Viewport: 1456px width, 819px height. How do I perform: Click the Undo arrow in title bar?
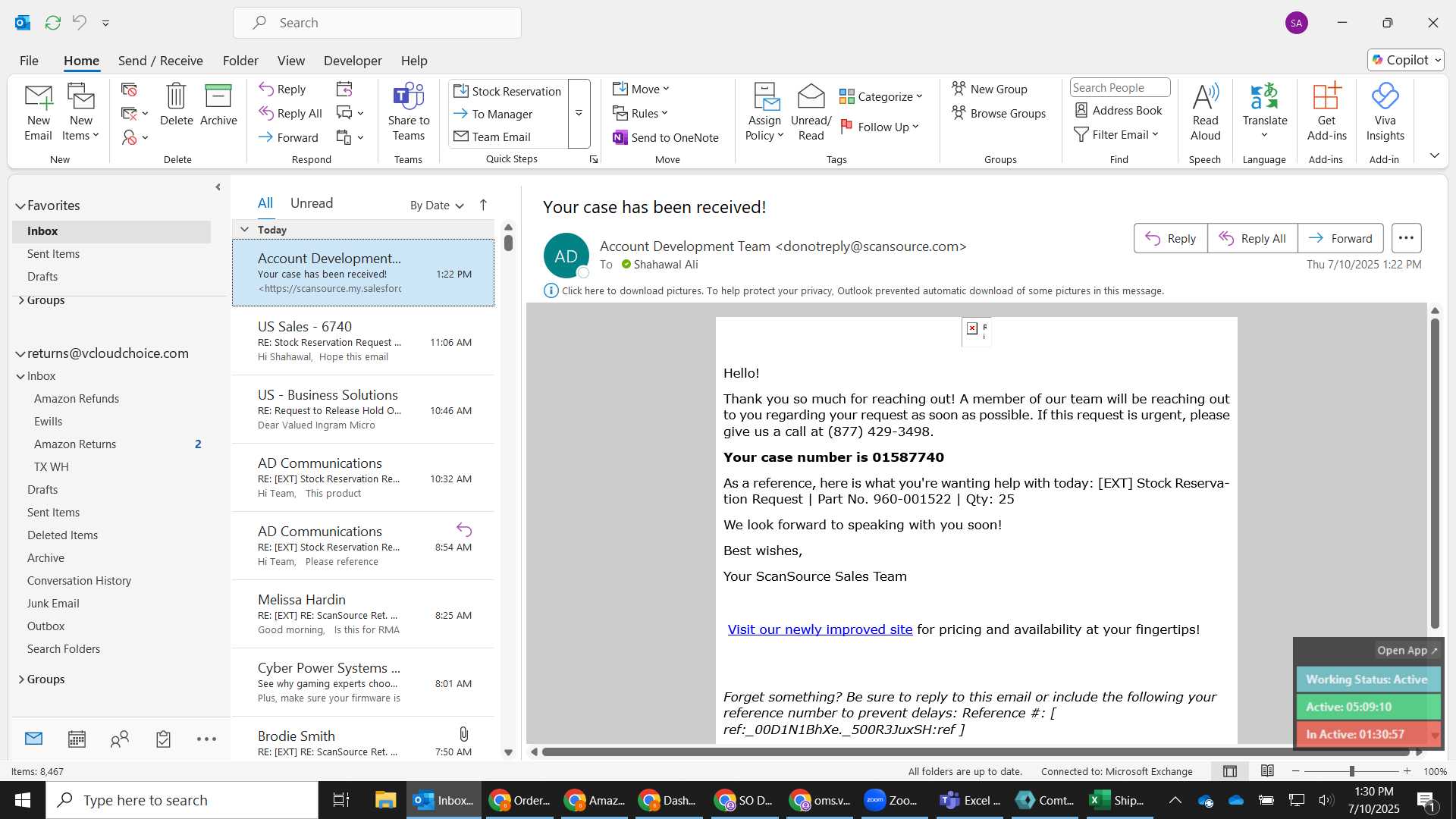click(x=80, y=23)
